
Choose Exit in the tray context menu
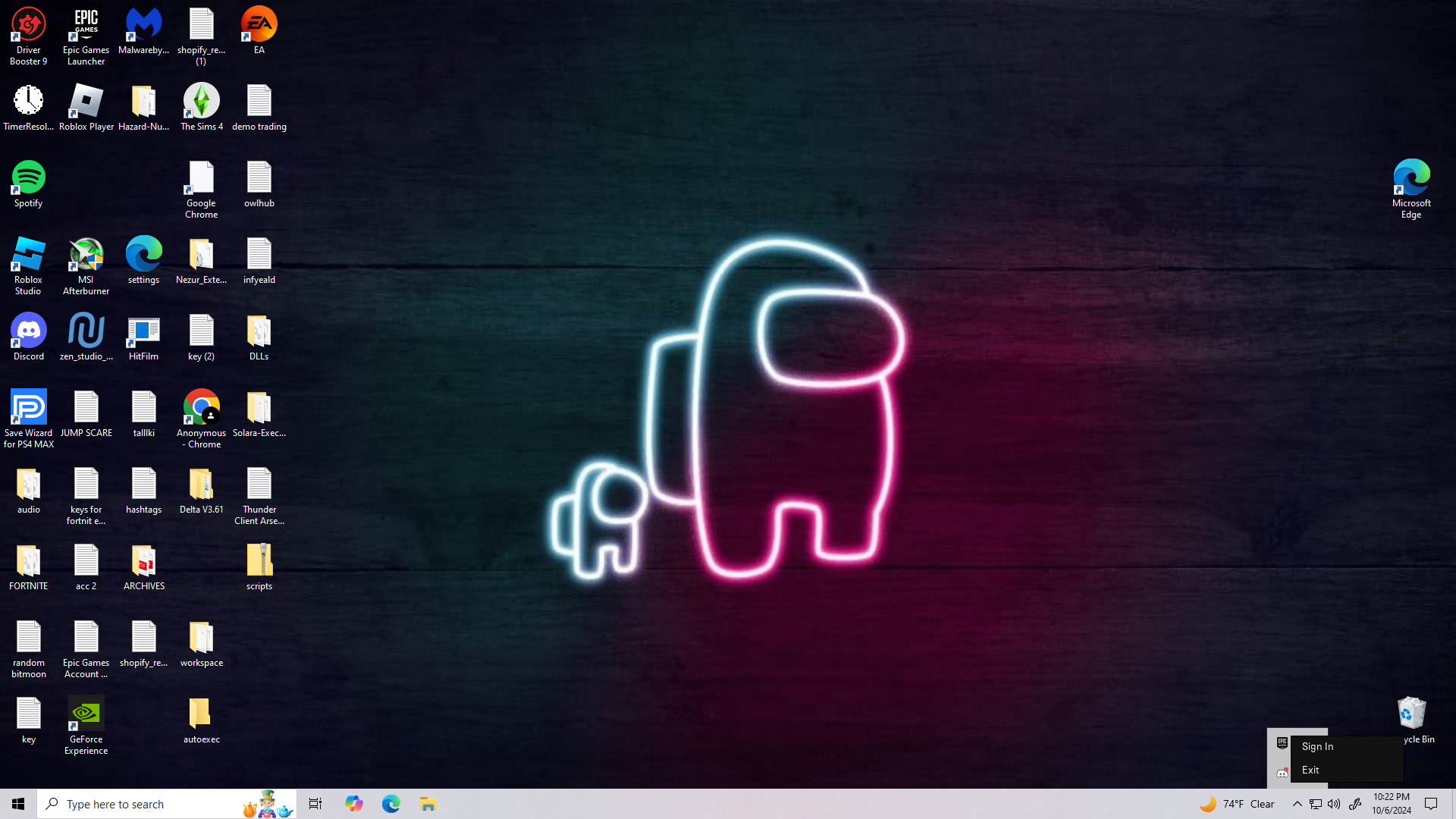tap(1310, 770)
